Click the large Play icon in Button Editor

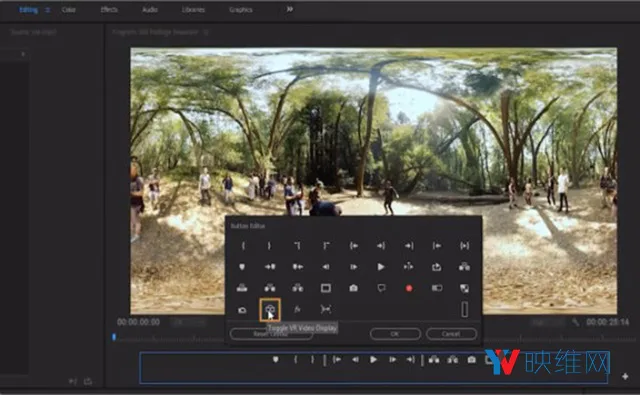pos(381,267)
